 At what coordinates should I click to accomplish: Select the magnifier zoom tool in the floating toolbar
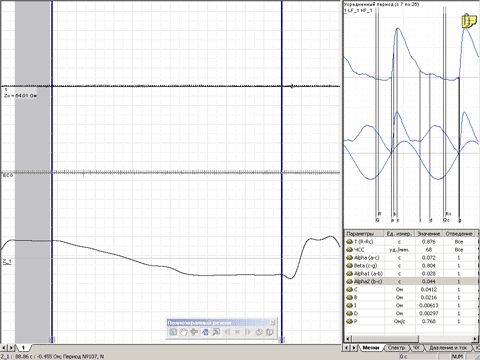point(216,332)
